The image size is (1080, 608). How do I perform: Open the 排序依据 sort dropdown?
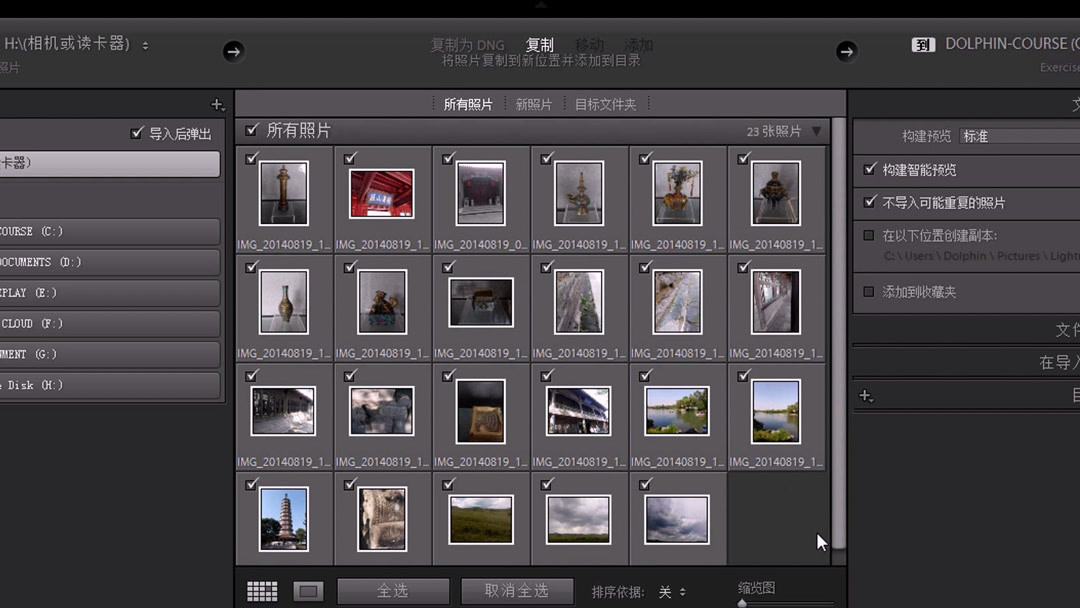(671, 590)
